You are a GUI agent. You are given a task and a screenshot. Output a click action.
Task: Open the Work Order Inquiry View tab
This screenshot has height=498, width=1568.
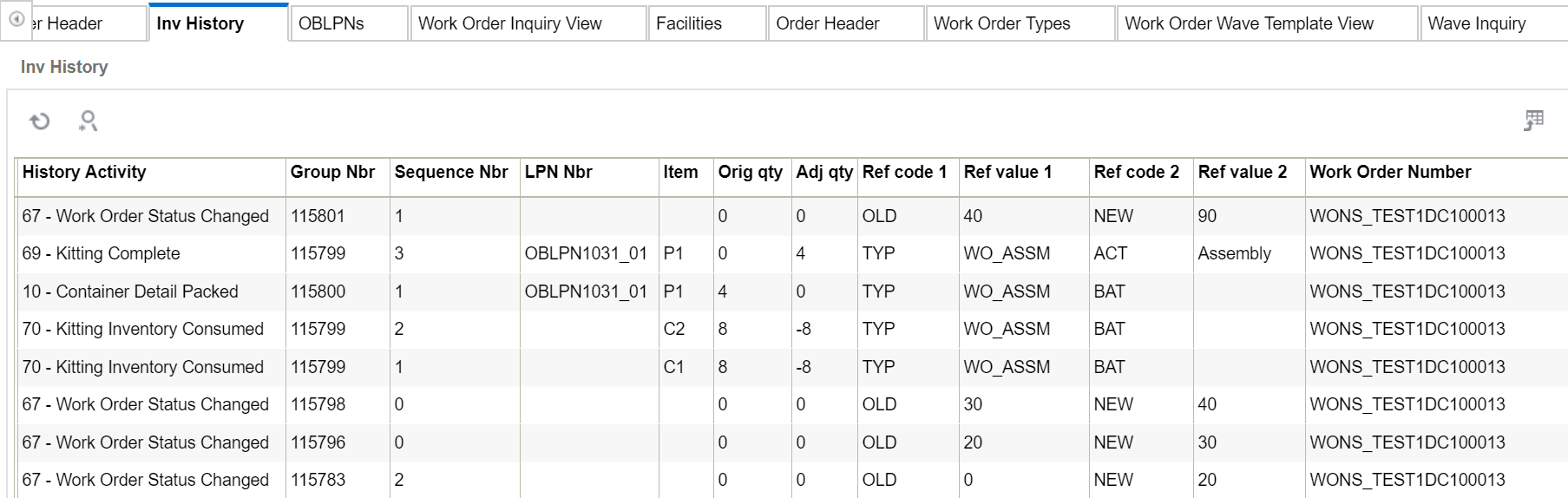click(x=528, y=23)
